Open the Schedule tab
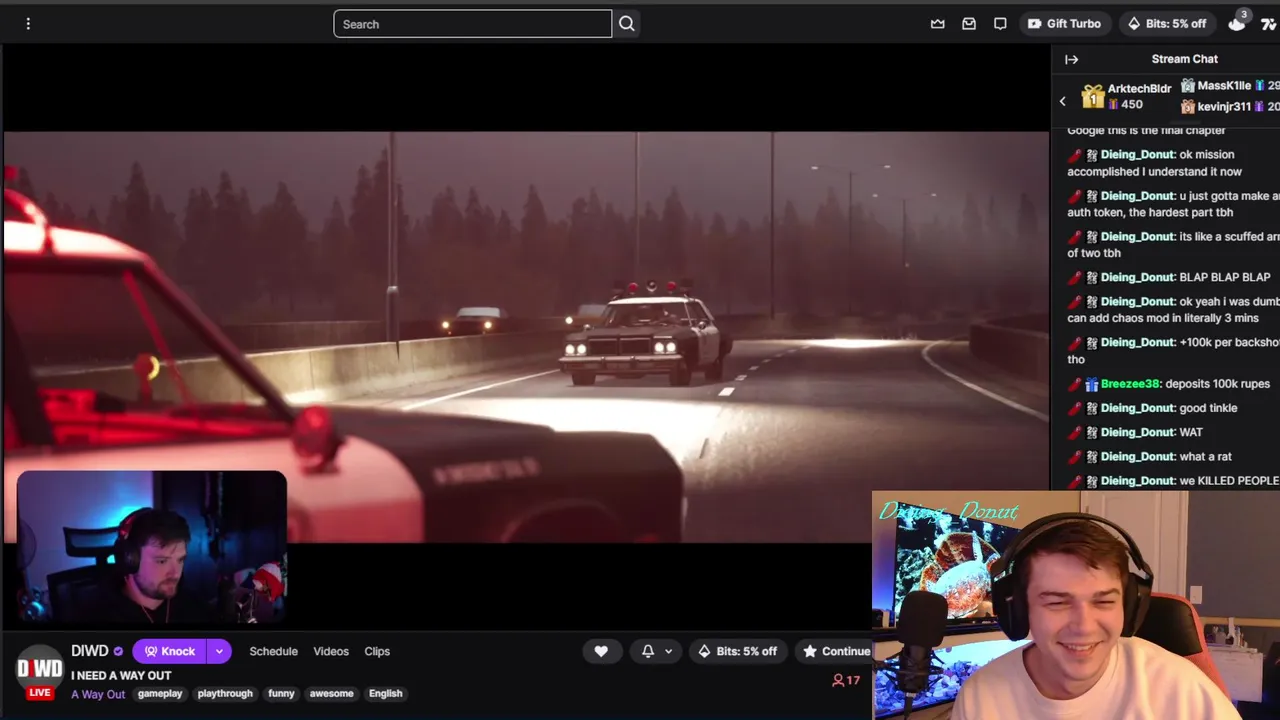The image size is (1280, 720). [x=273, y=651]
